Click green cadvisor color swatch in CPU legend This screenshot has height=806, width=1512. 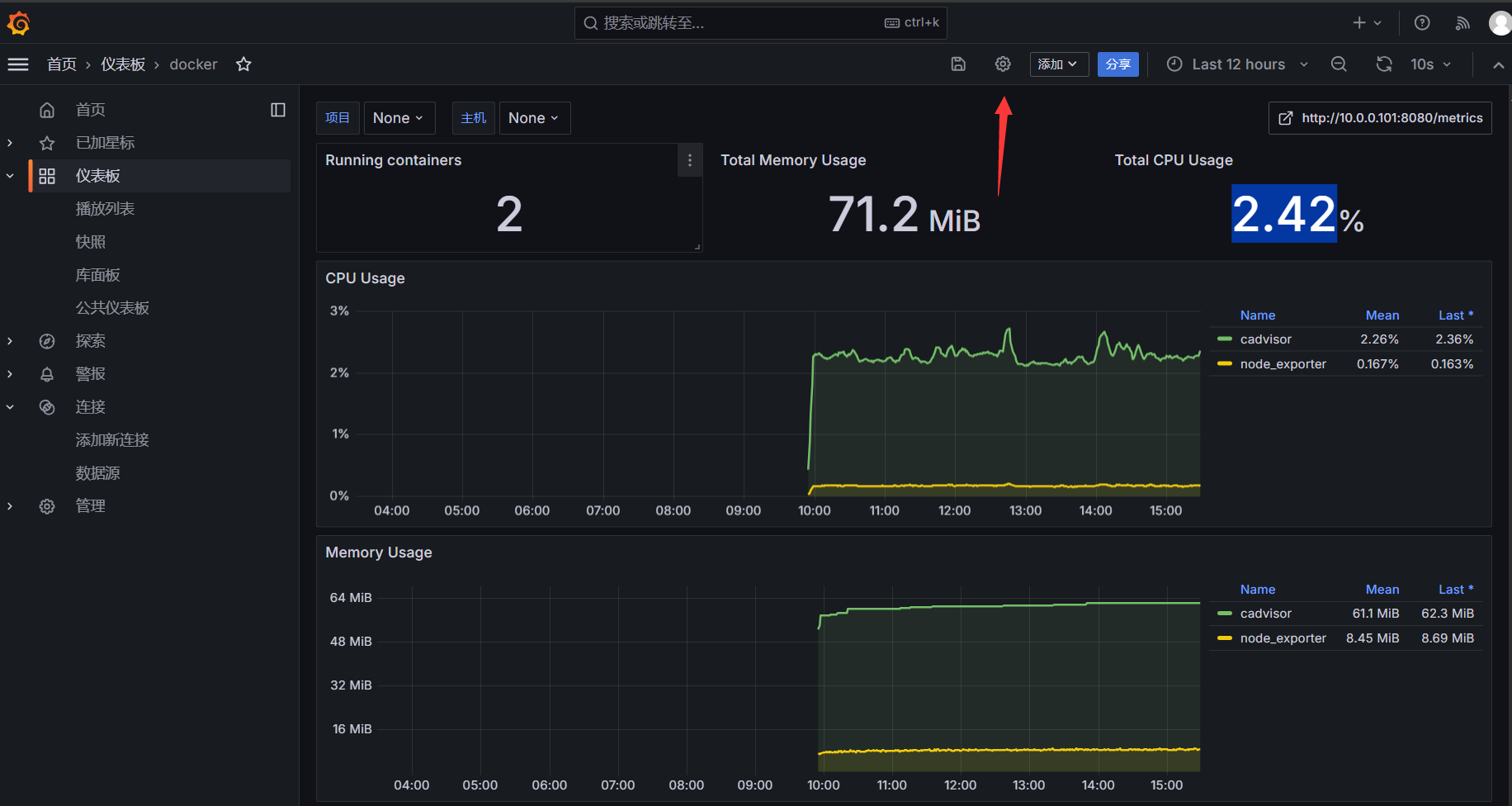click(1225, 339)
